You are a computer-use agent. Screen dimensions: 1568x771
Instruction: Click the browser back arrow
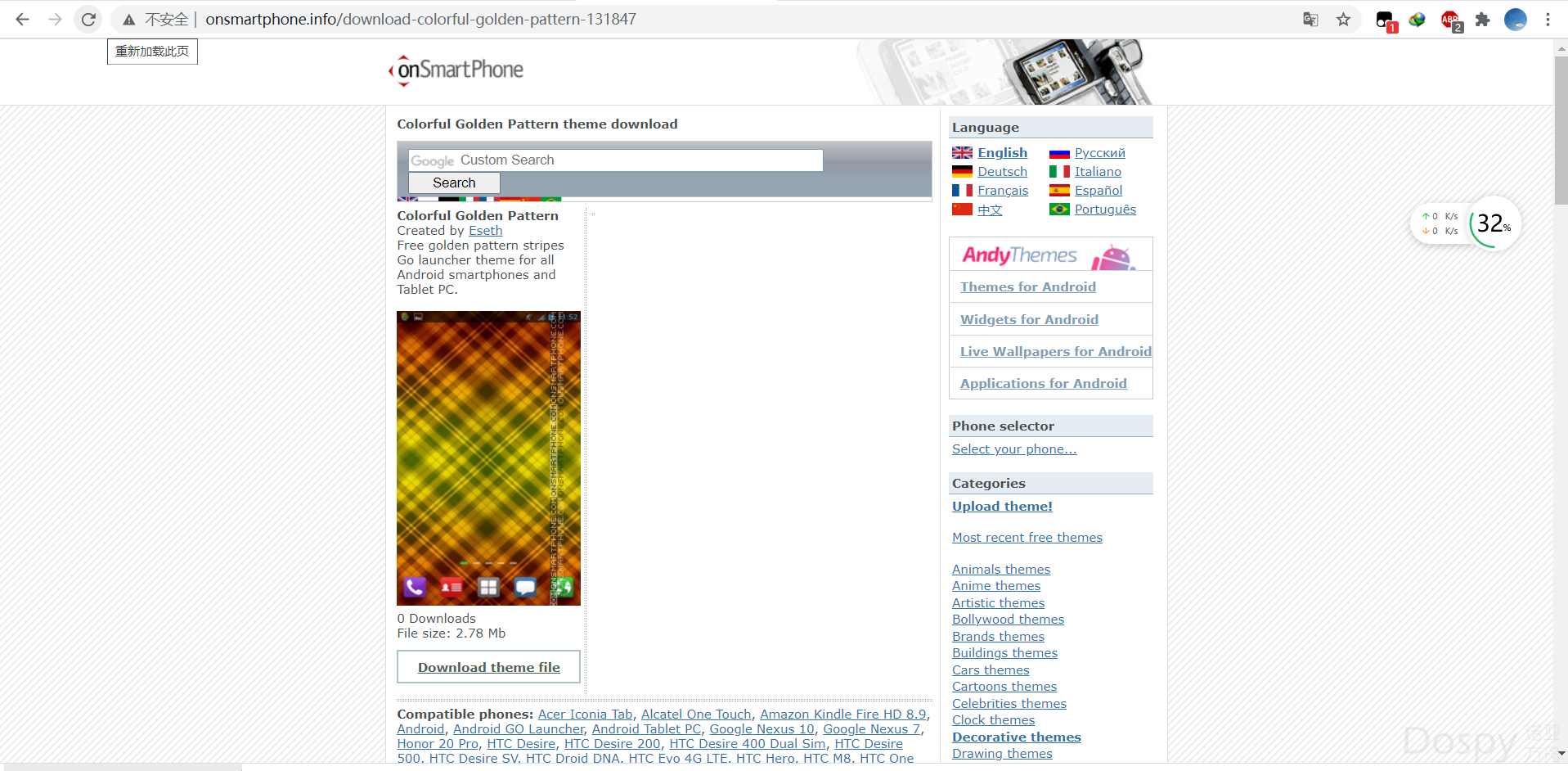23,19
